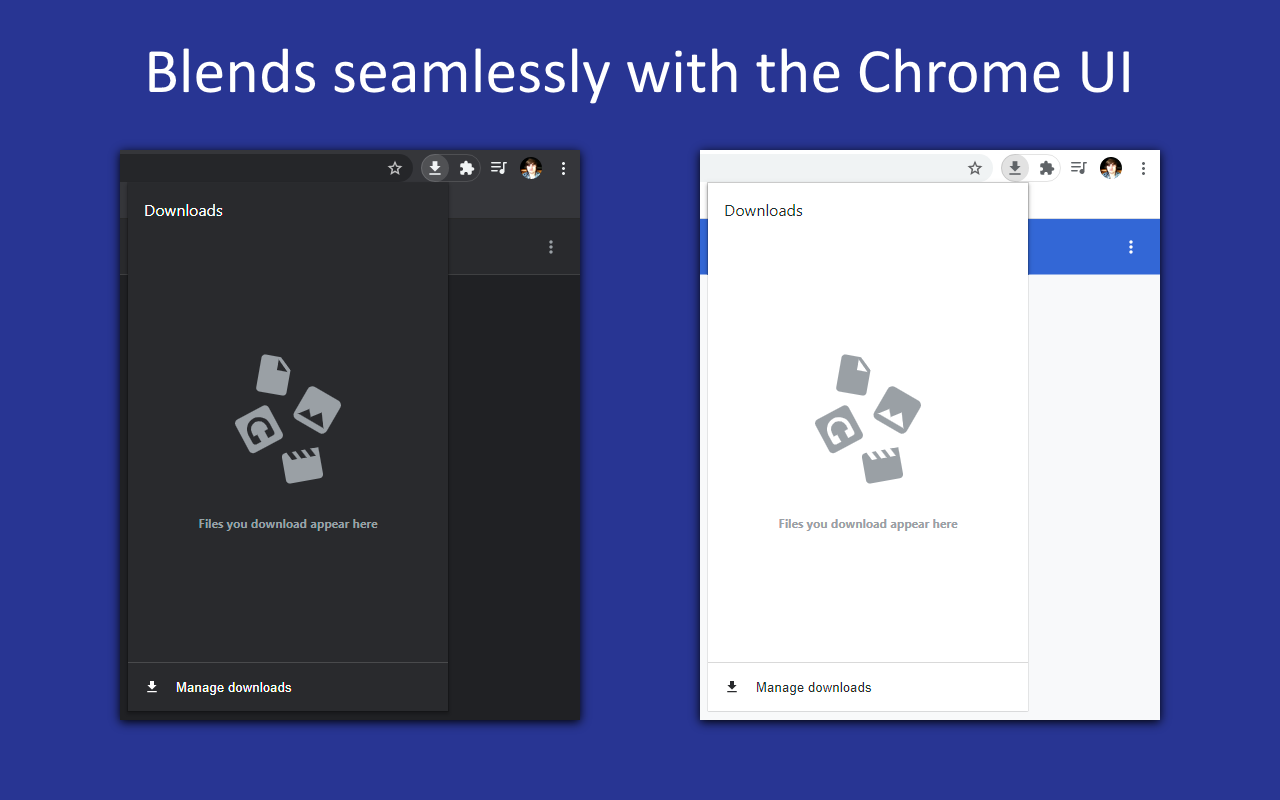Click the bookmark star in light theme toolbar

(x=975, y=168)
